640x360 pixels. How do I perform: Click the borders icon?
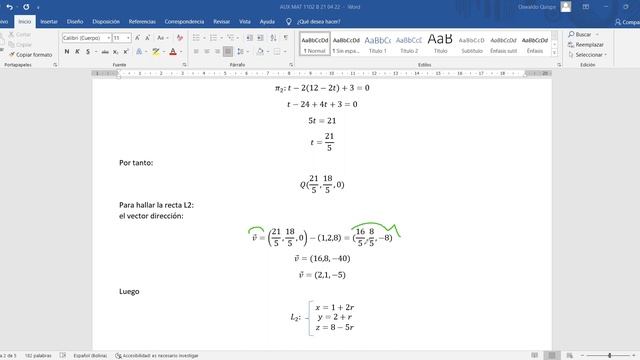tap(277, 52)
